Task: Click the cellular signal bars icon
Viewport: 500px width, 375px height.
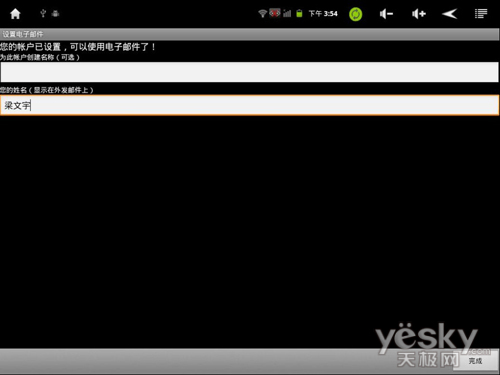Action: [287, 13]
